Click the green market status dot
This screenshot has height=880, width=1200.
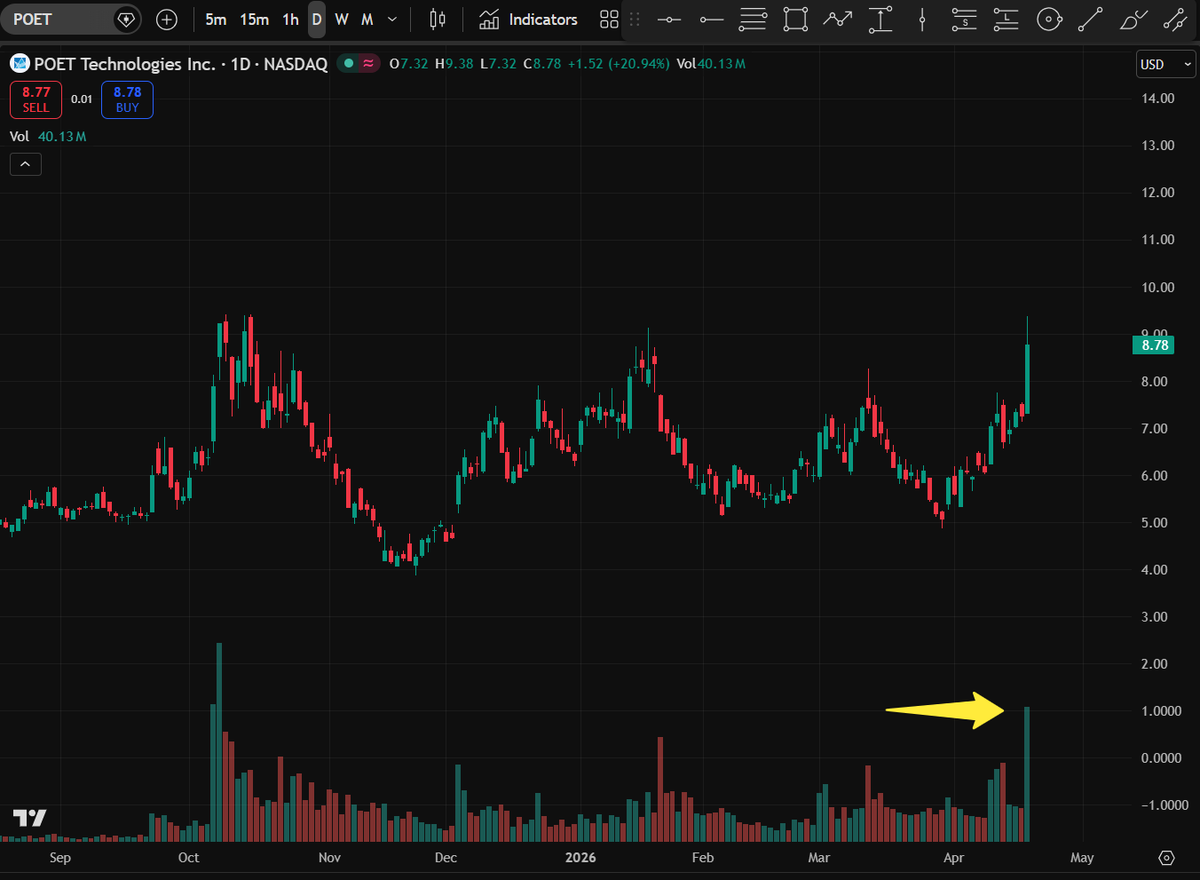coord(347,64)
